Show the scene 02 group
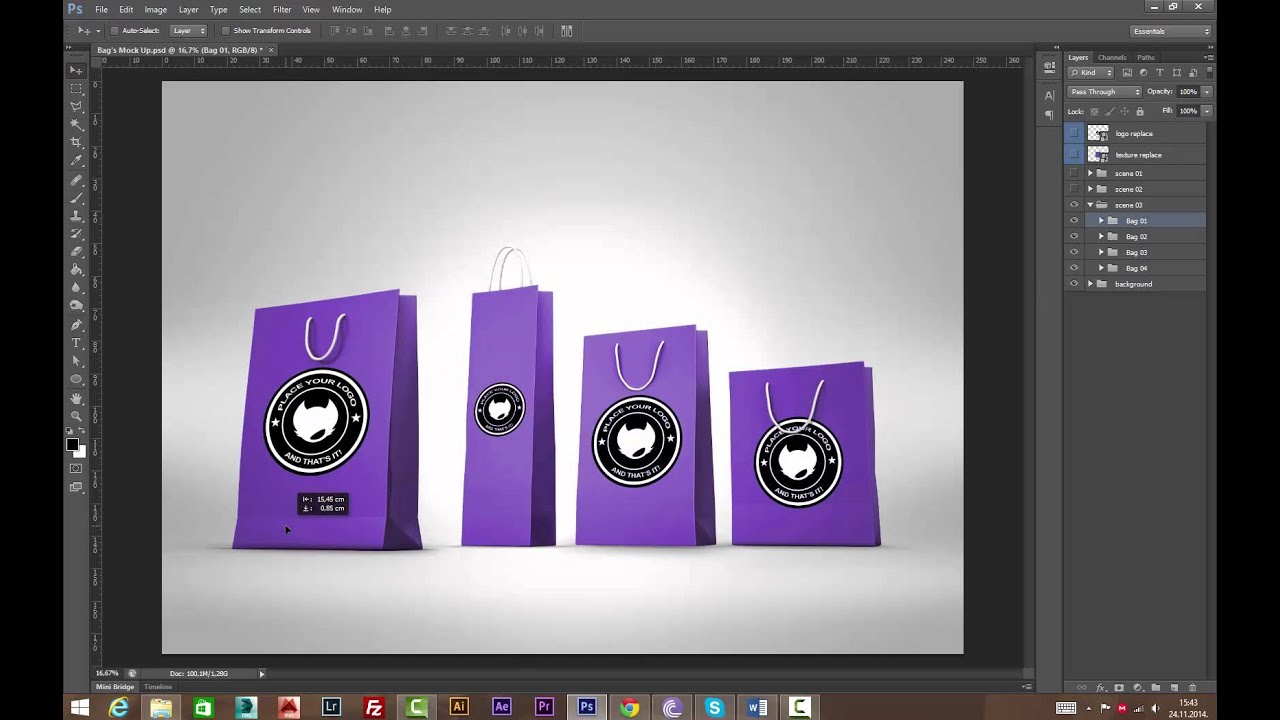This screenshot has height=720, width=1280. tap(1074, 189)
